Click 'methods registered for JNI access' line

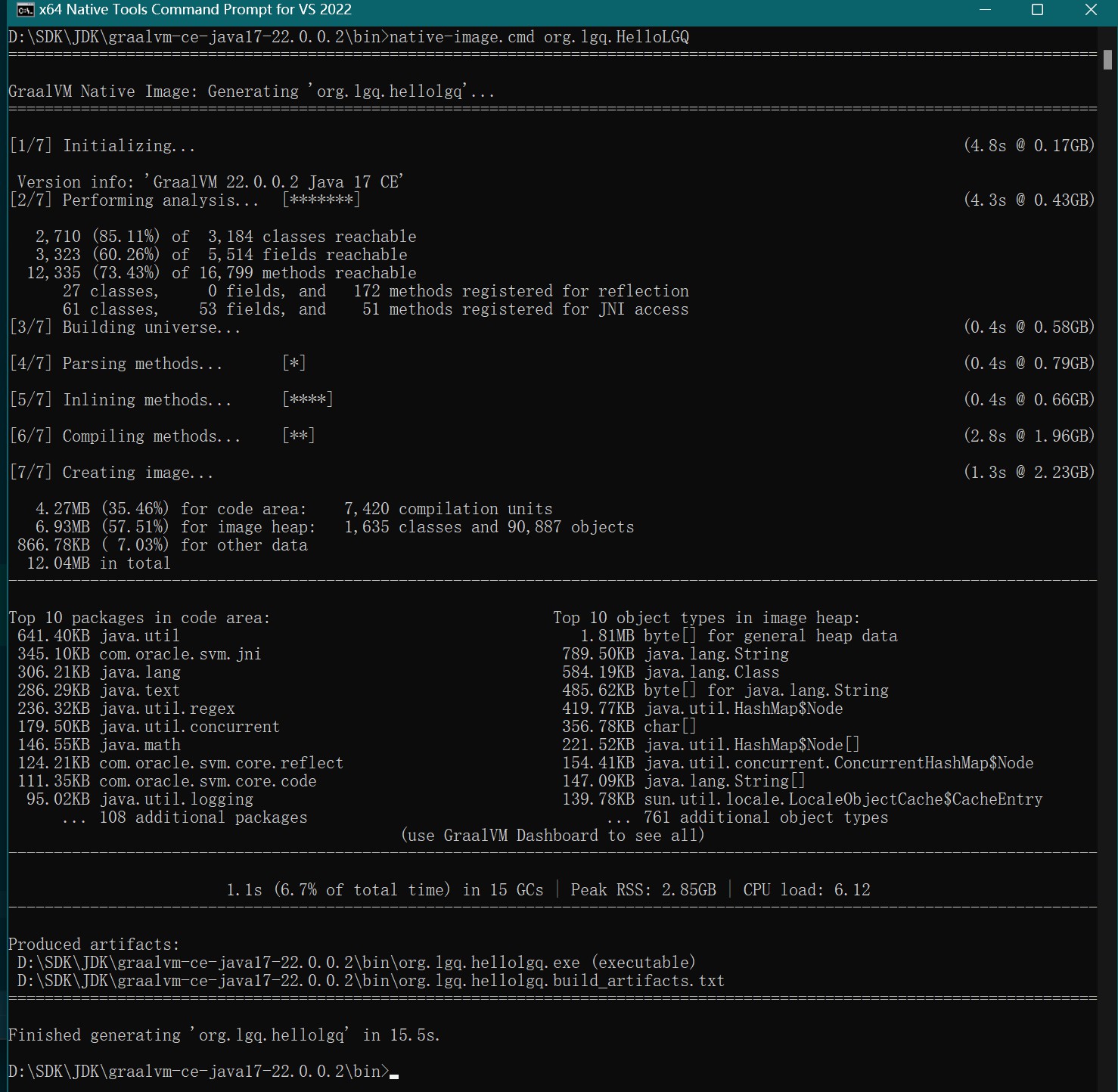pos(376,309)
